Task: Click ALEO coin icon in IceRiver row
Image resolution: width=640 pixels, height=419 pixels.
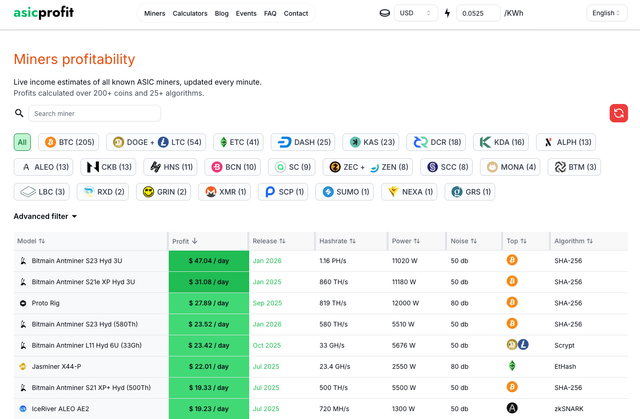Action: 512,408
